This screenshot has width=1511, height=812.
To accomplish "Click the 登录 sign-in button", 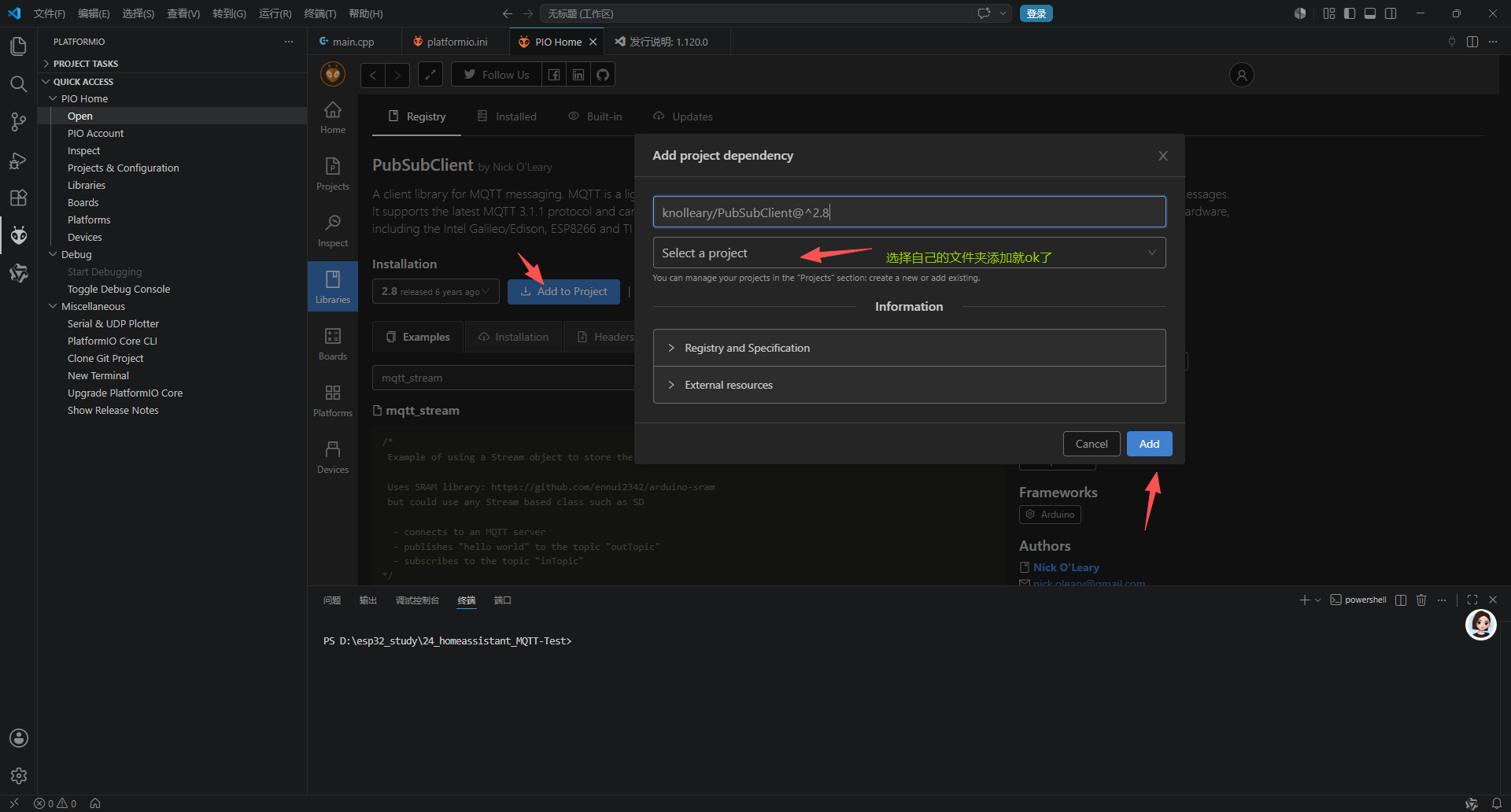I will click(x=1036, y=13).
